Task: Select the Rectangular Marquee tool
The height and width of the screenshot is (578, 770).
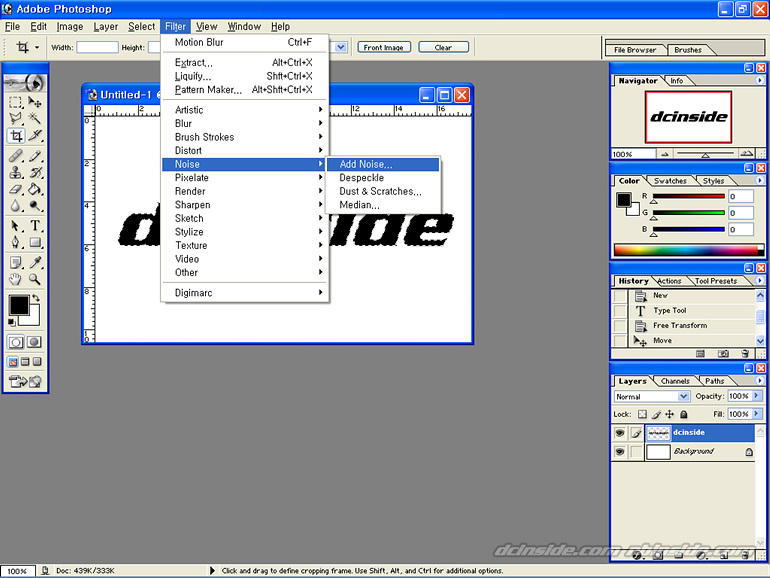Action: 15,102
